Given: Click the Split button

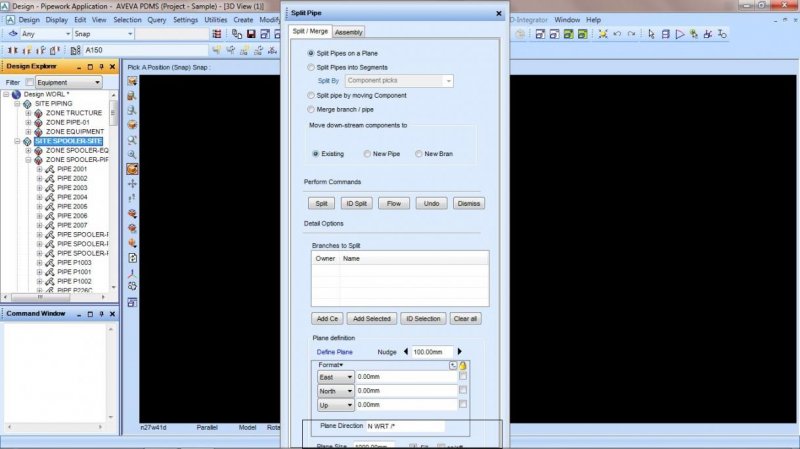Looking at the screenshot, I should [321, 204].
